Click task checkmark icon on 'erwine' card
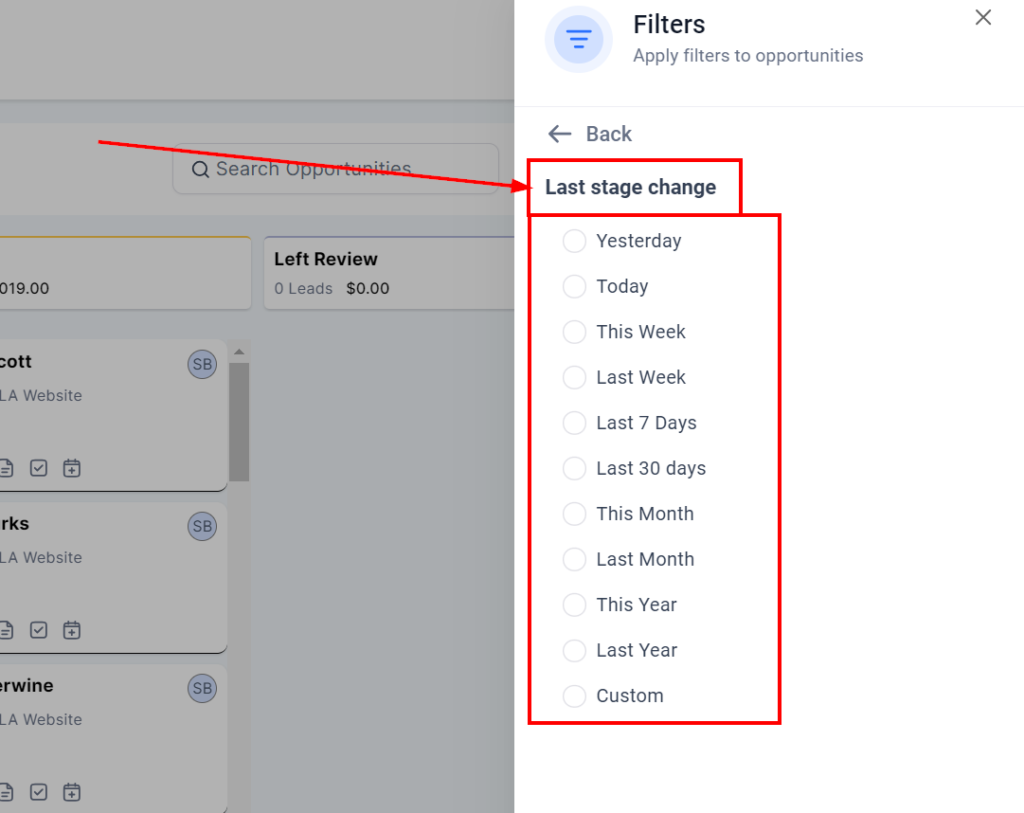This screenshot has width=1024, height=813. pyautogui.click(x=38, y=792)
